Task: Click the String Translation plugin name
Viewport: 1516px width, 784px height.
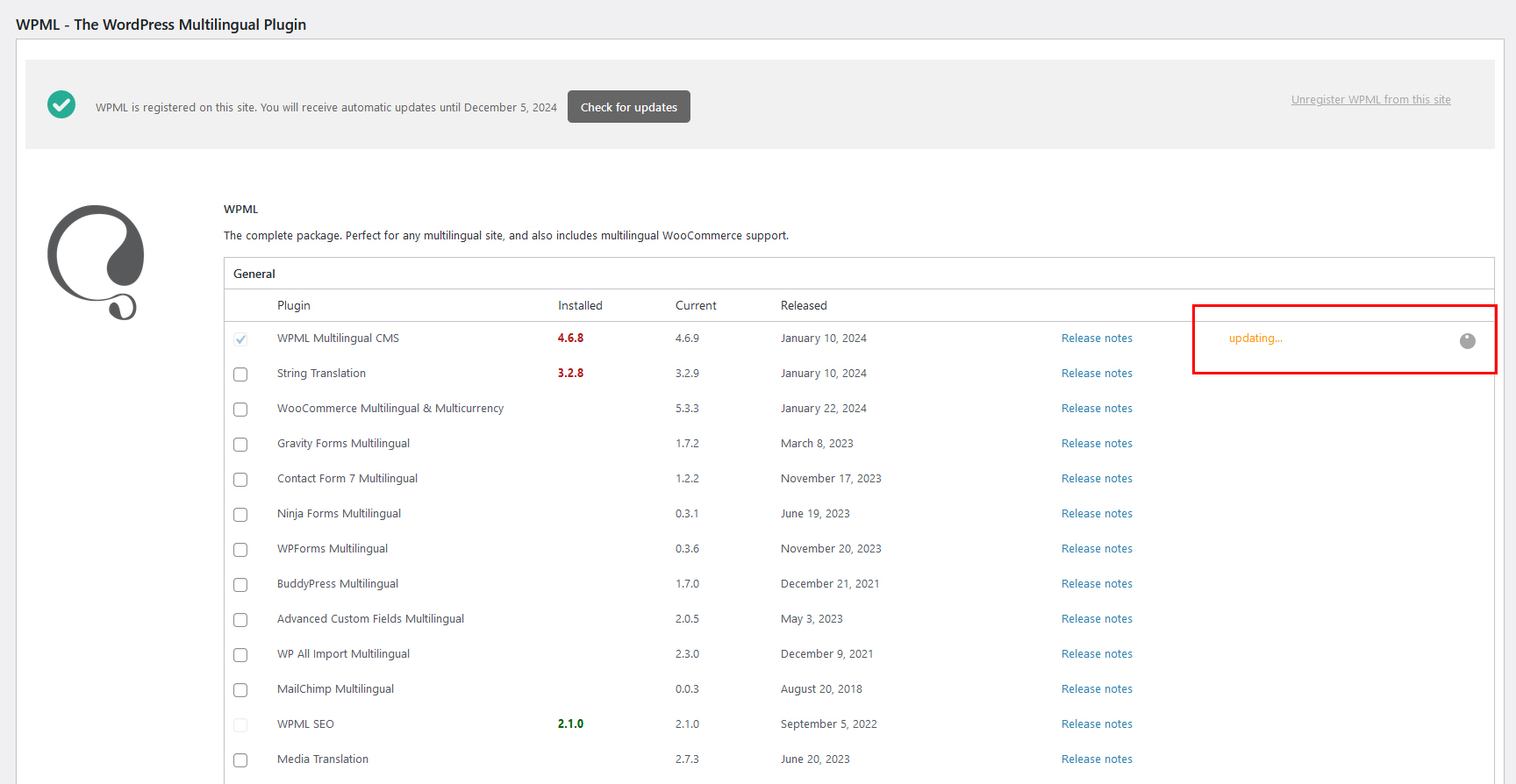Action: [321, 374]
